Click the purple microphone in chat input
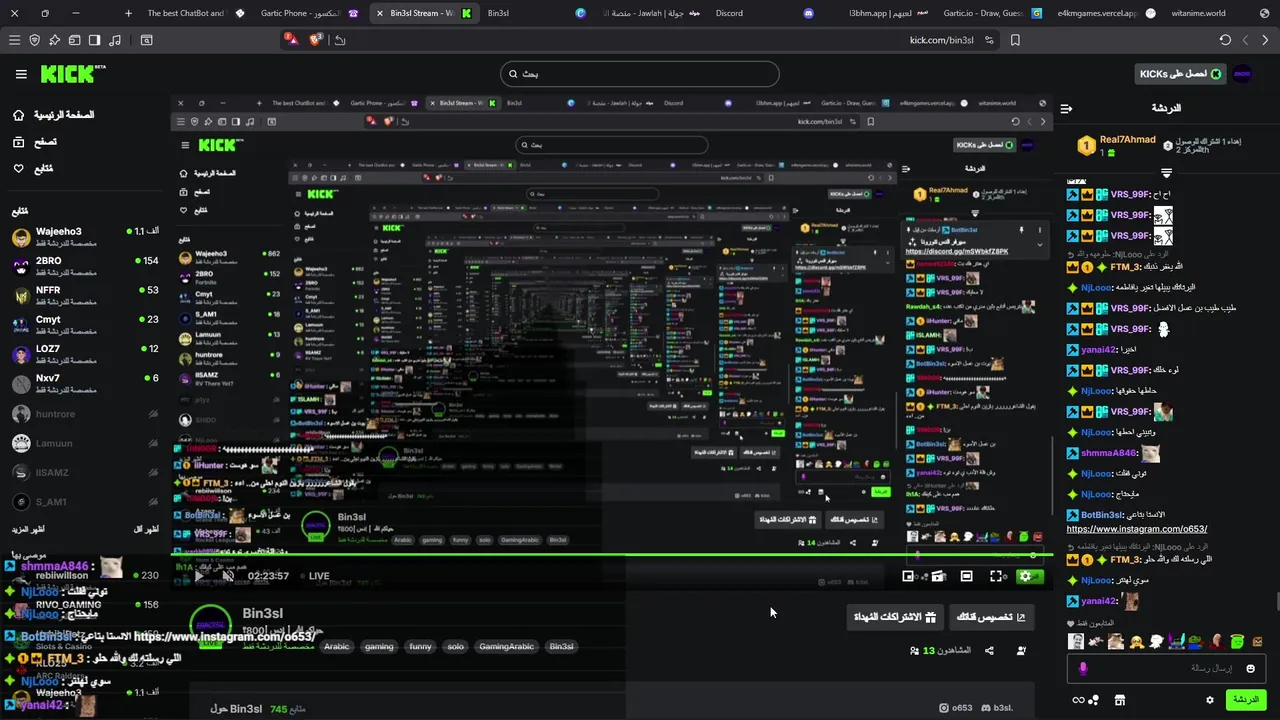The height and width of the screenshot is (720, 1280). (1083, 668)
